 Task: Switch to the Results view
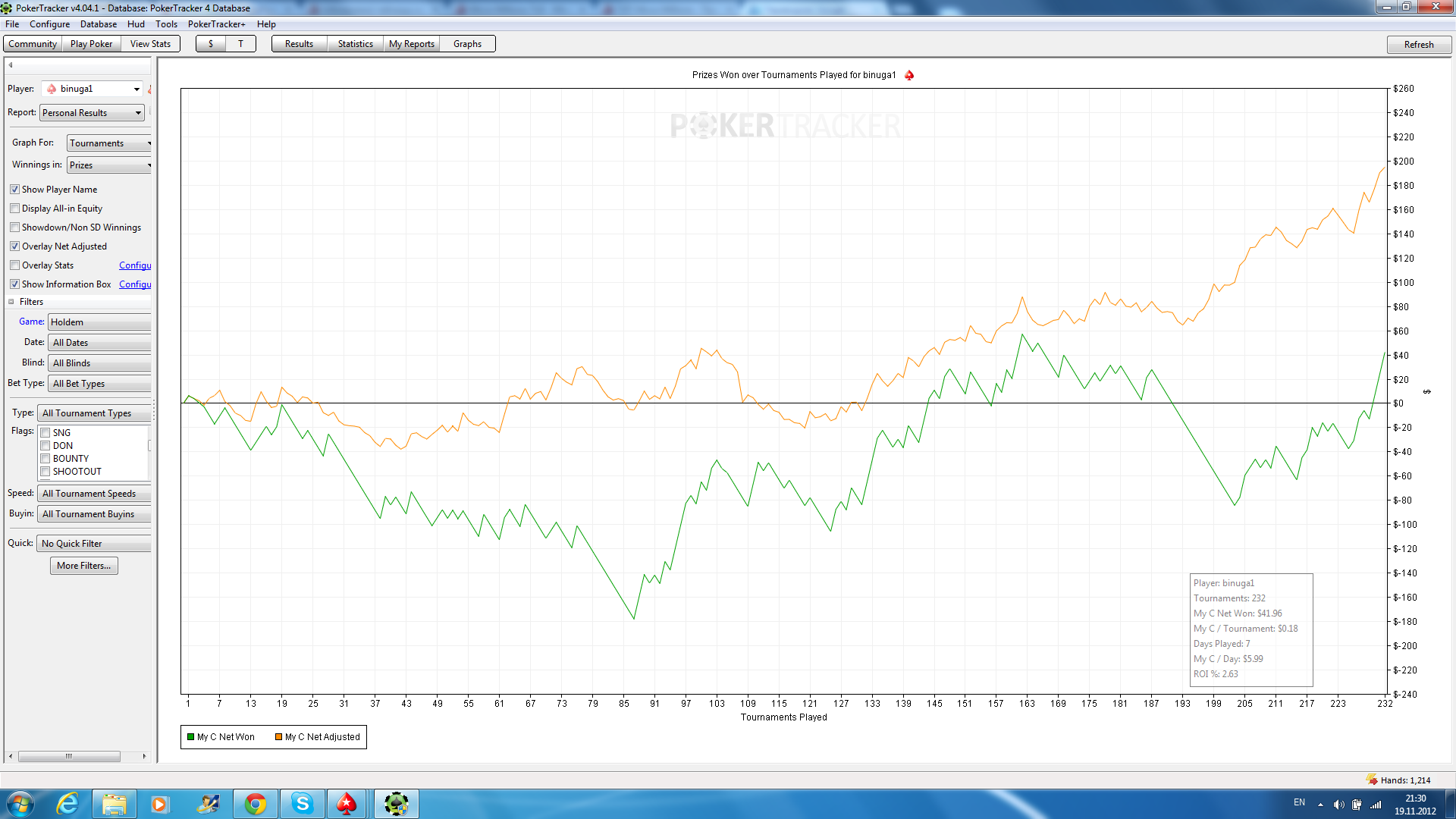[299, 44]
